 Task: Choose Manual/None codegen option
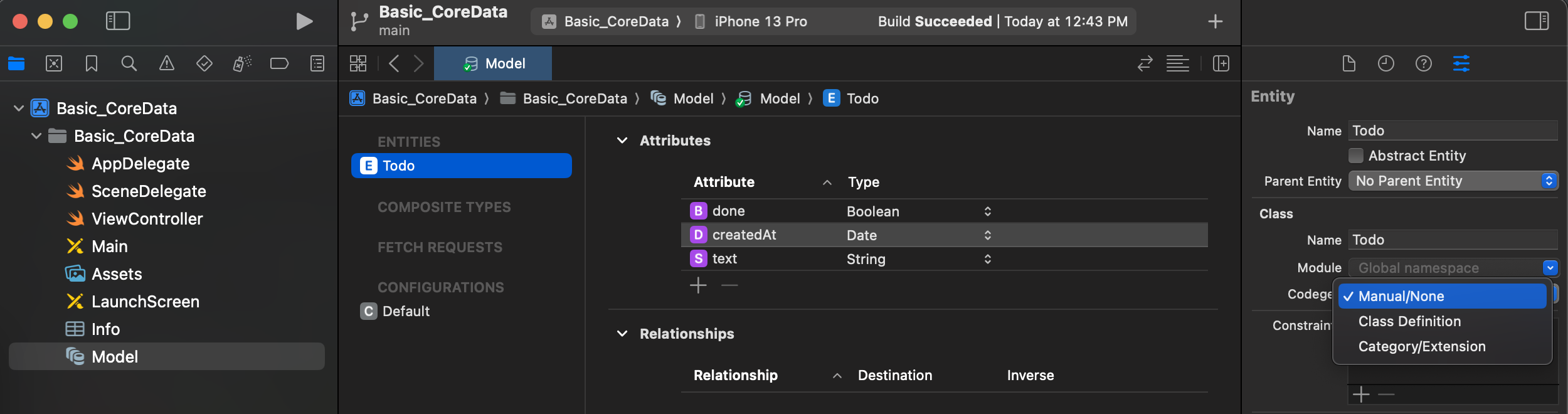click(x=1443, y=296)
